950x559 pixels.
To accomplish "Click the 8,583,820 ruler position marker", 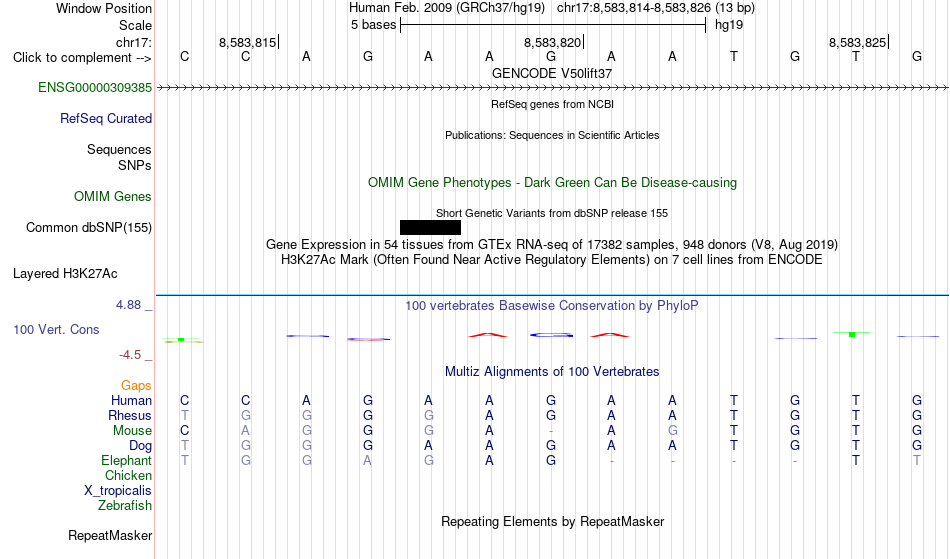I will click(553, 42).
